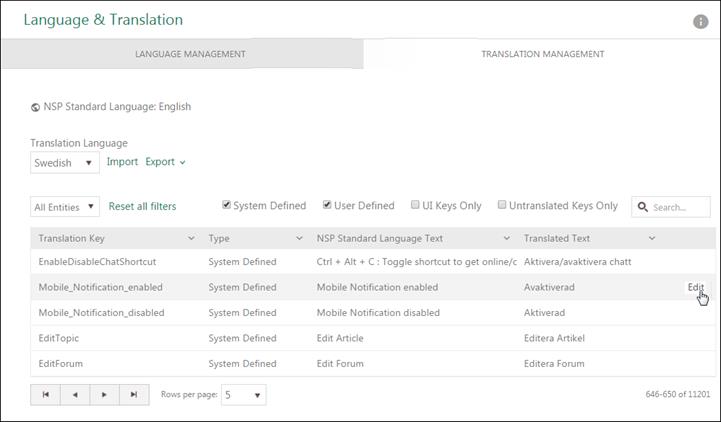Open the Rows per page dropdown
The image size is (721, 422).
point(244,395)
